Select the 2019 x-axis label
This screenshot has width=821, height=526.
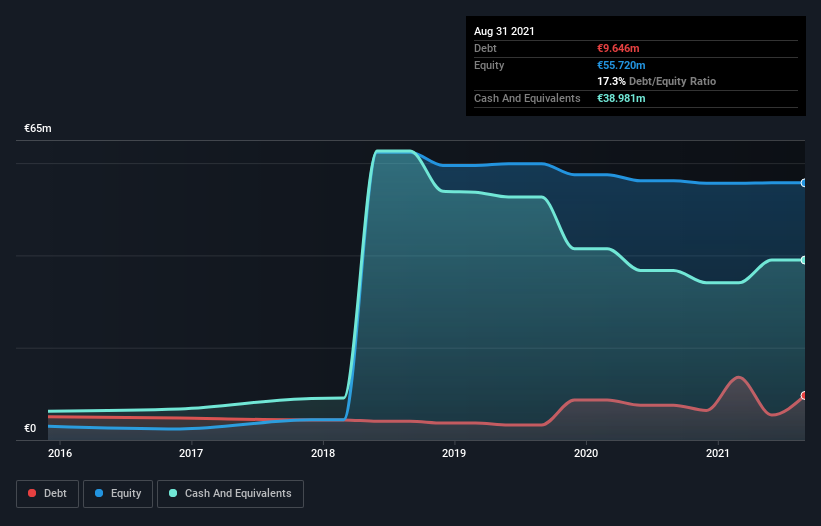(454, 453)
